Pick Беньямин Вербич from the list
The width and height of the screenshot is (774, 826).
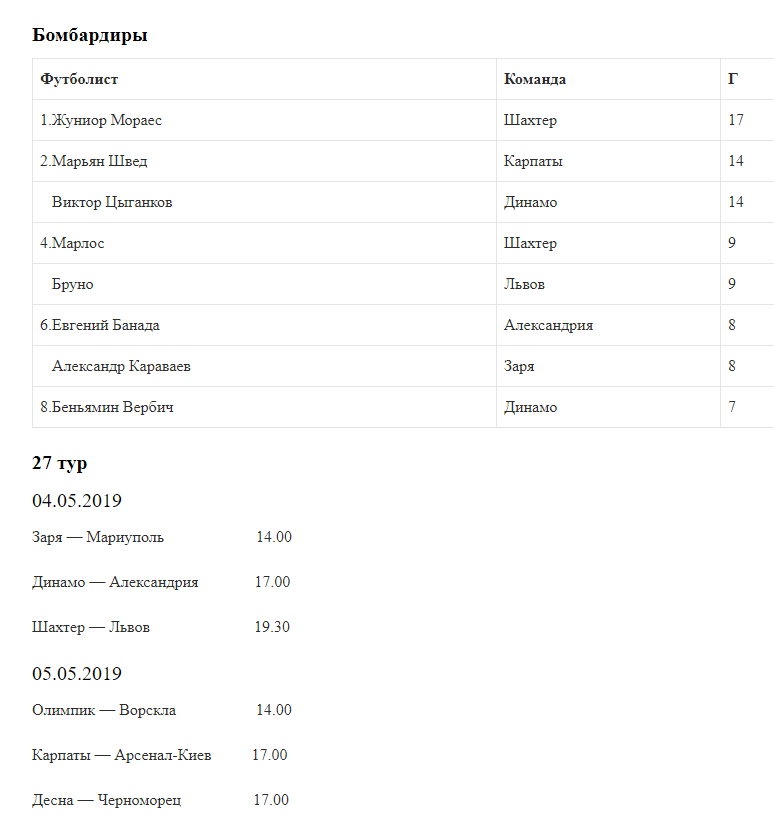click(x=107, y=407)
